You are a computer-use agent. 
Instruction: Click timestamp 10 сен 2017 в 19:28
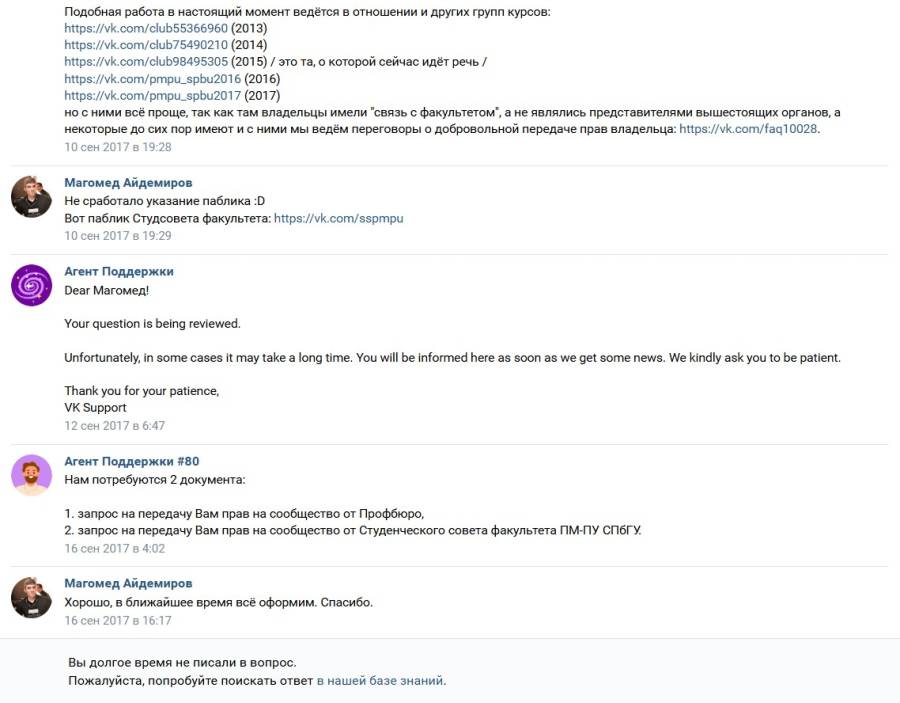point(118,147)
